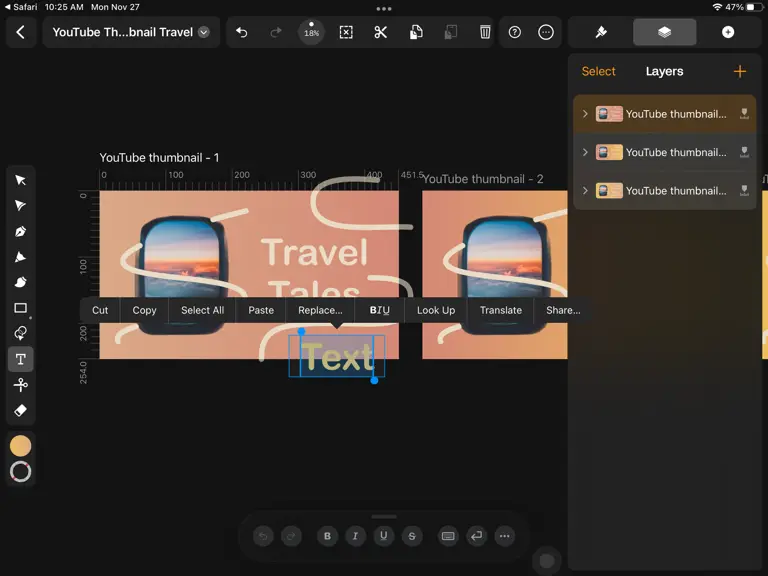Select the Direct Selection tool
The height and width of the screenshot is (576, 768).
21,205
